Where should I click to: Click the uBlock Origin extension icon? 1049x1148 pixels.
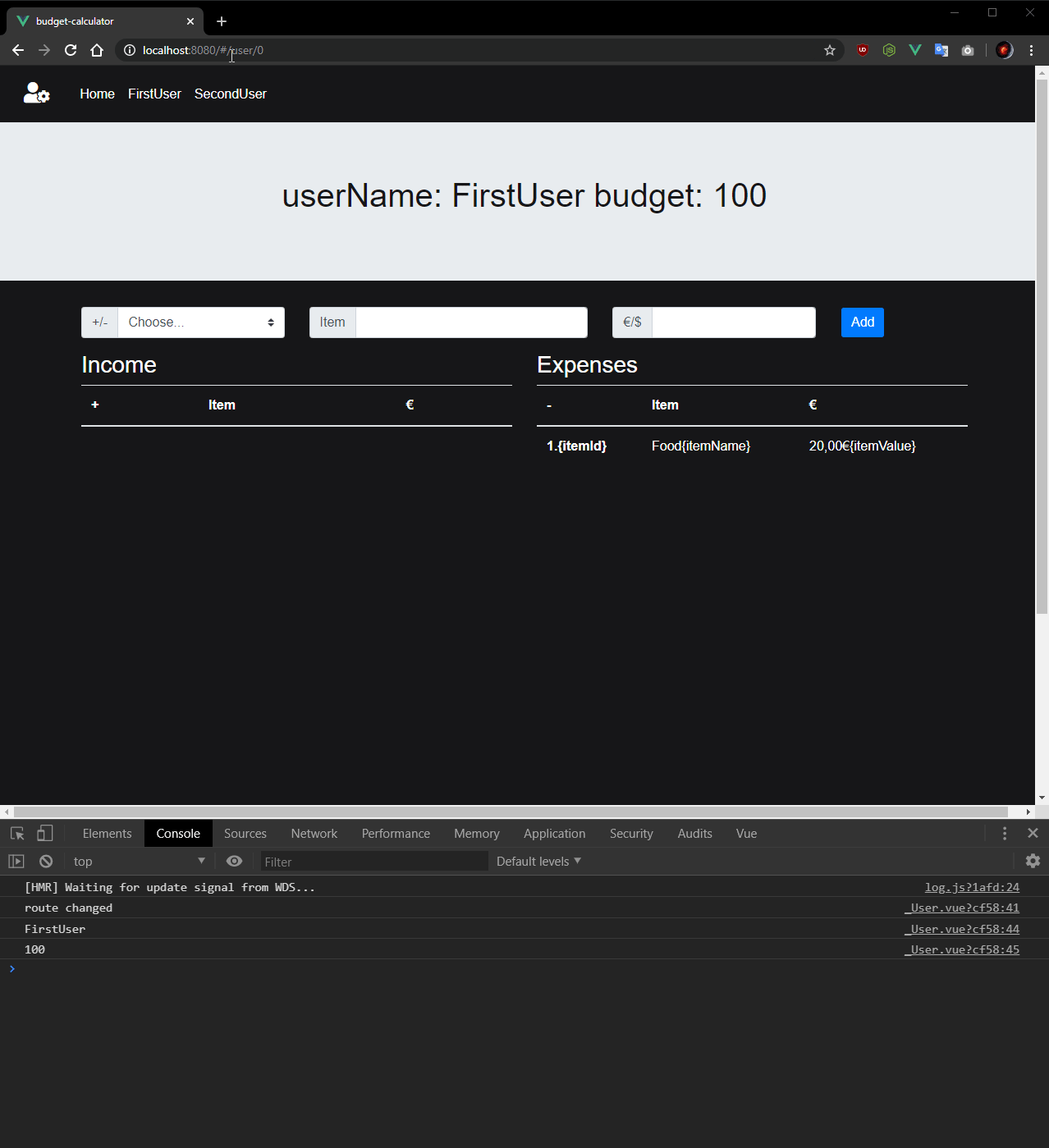863,50
